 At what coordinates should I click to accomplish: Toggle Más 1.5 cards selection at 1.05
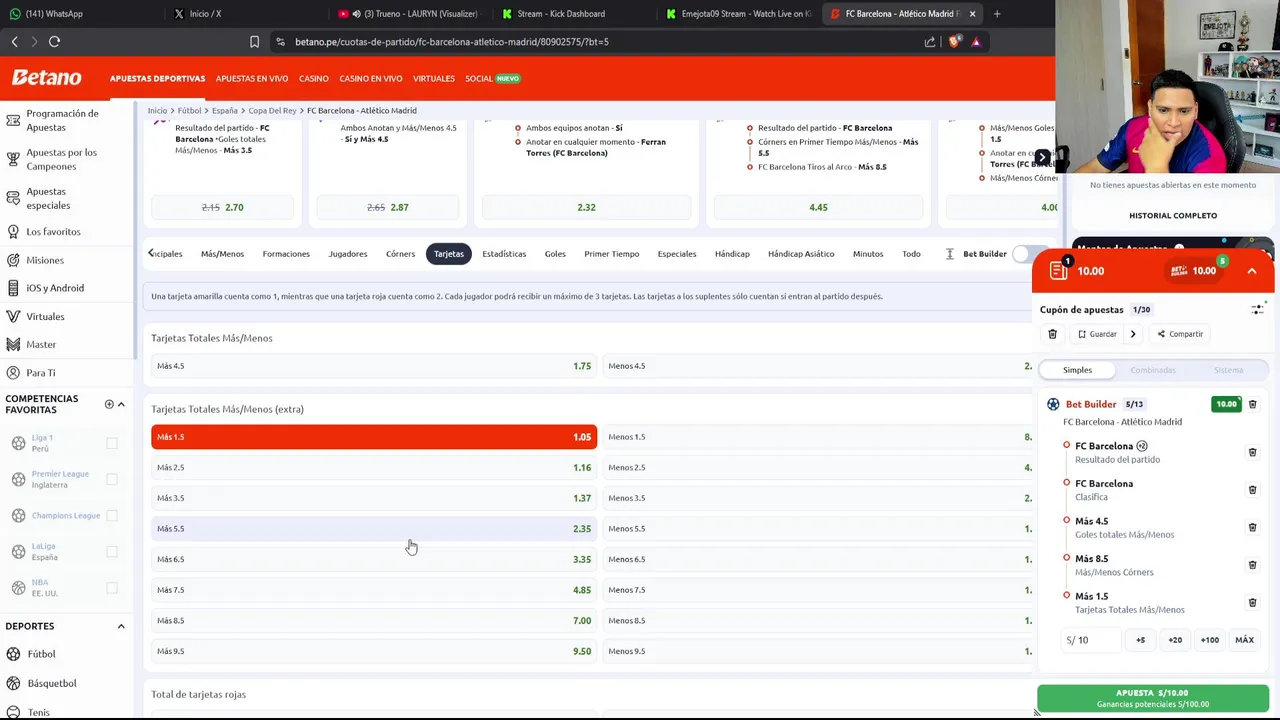(374, 437)
